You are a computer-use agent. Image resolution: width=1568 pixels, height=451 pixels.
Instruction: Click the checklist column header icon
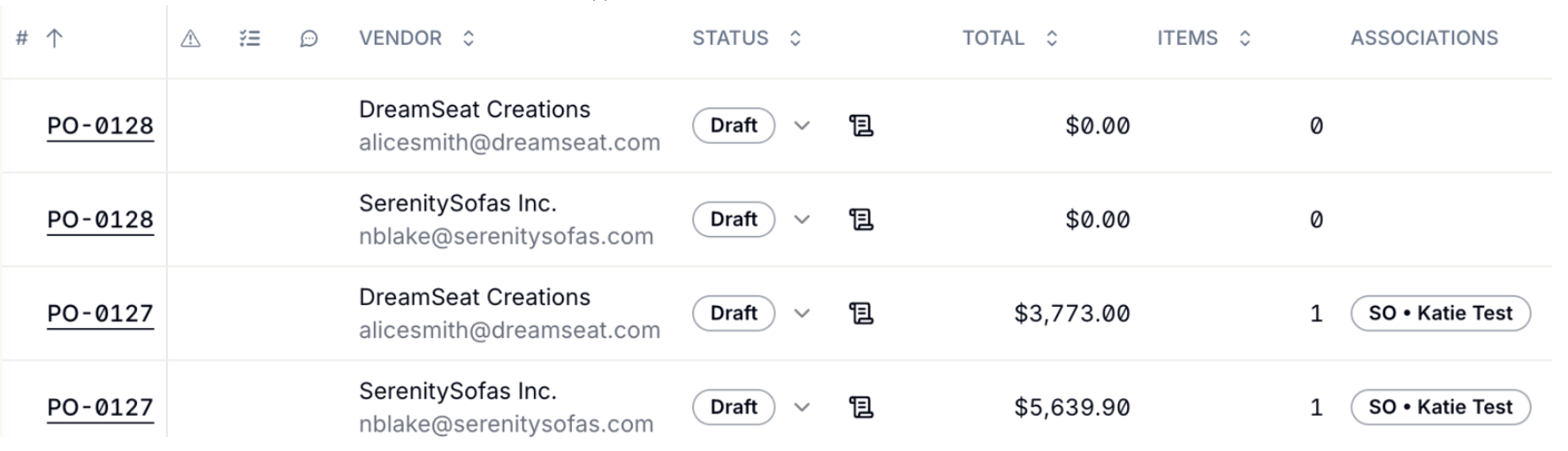pos(250,38)
